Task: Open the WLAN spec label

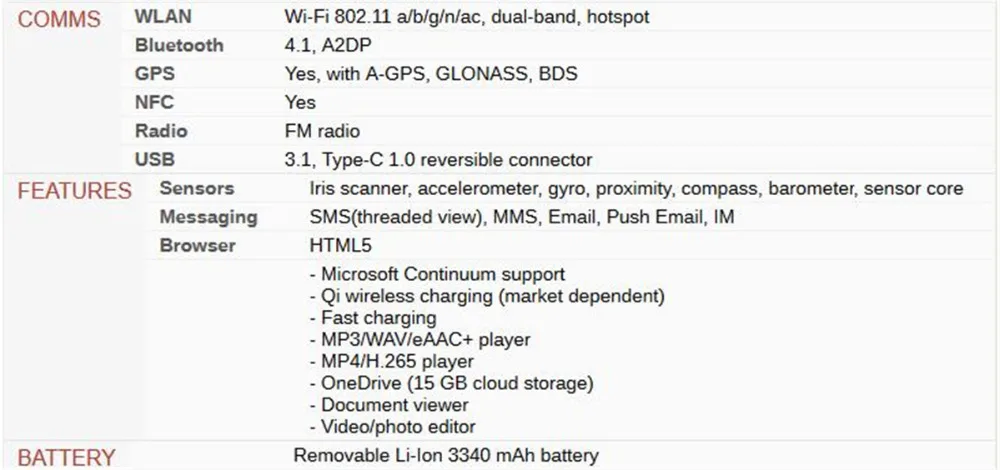Action: point(163,17)
